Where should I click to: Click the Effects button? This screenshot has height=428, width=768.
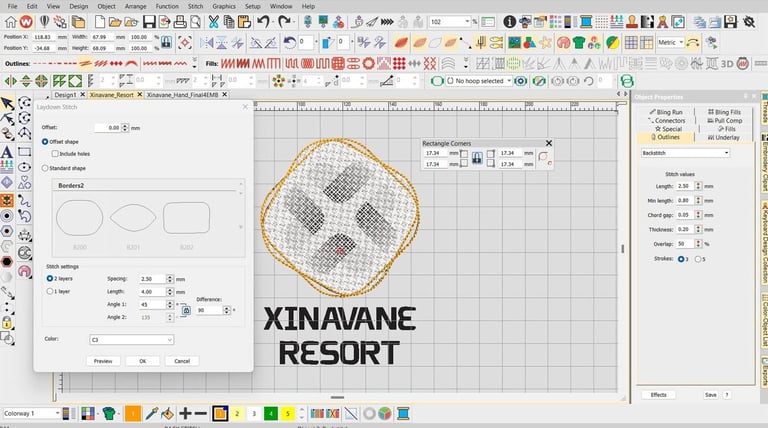[658, 395]
